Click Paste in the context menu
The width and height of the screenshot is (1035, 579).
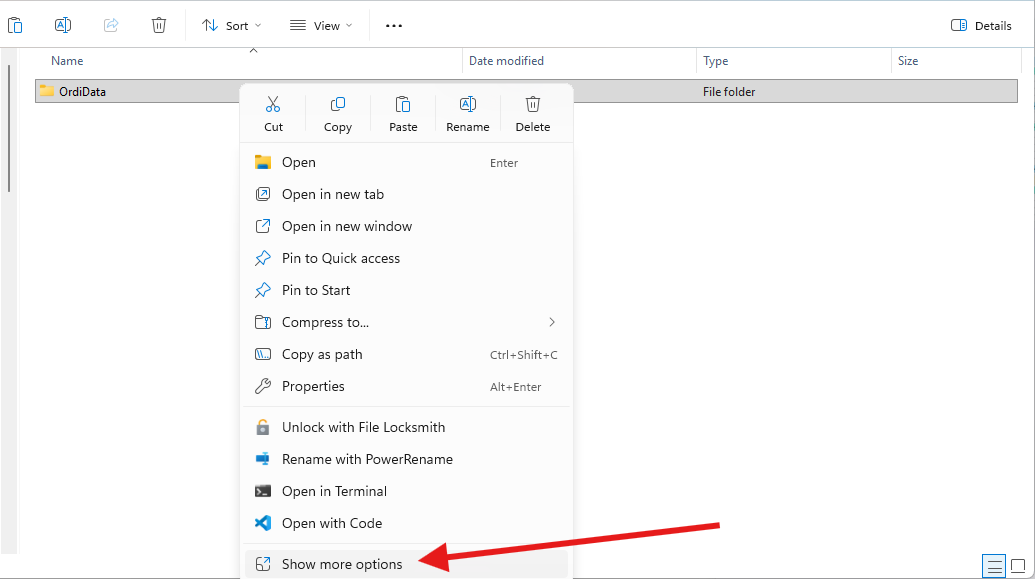[403, 114]
